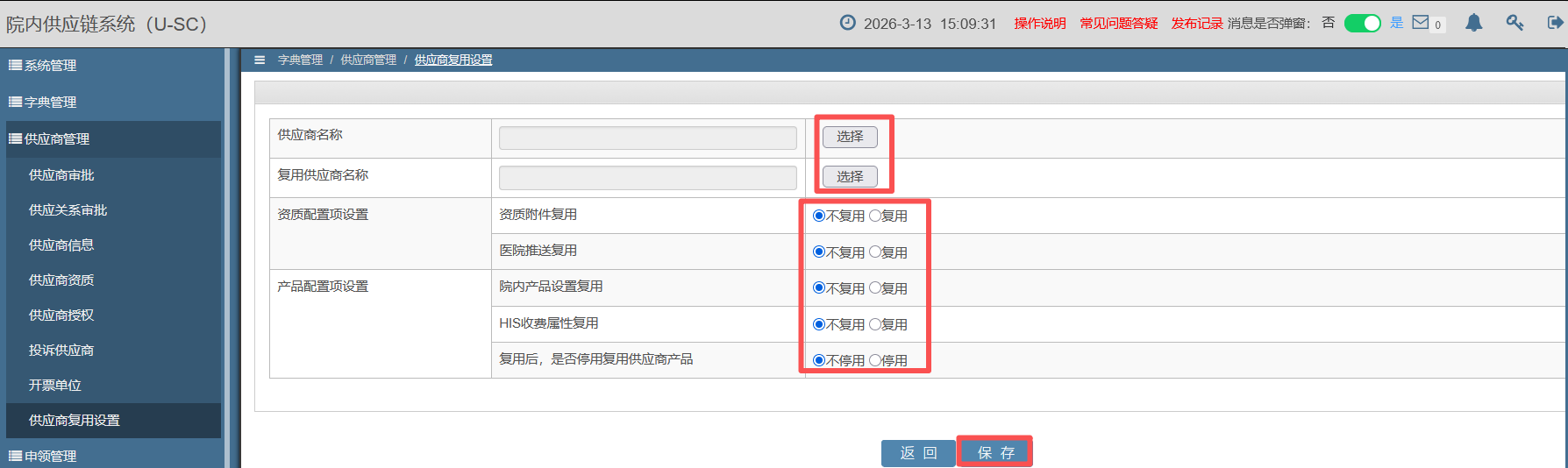Image resolution: width=1568 pixels, height=468 pixels.
Task: Click the 复用供应商名称 input field
Action: 647,178
